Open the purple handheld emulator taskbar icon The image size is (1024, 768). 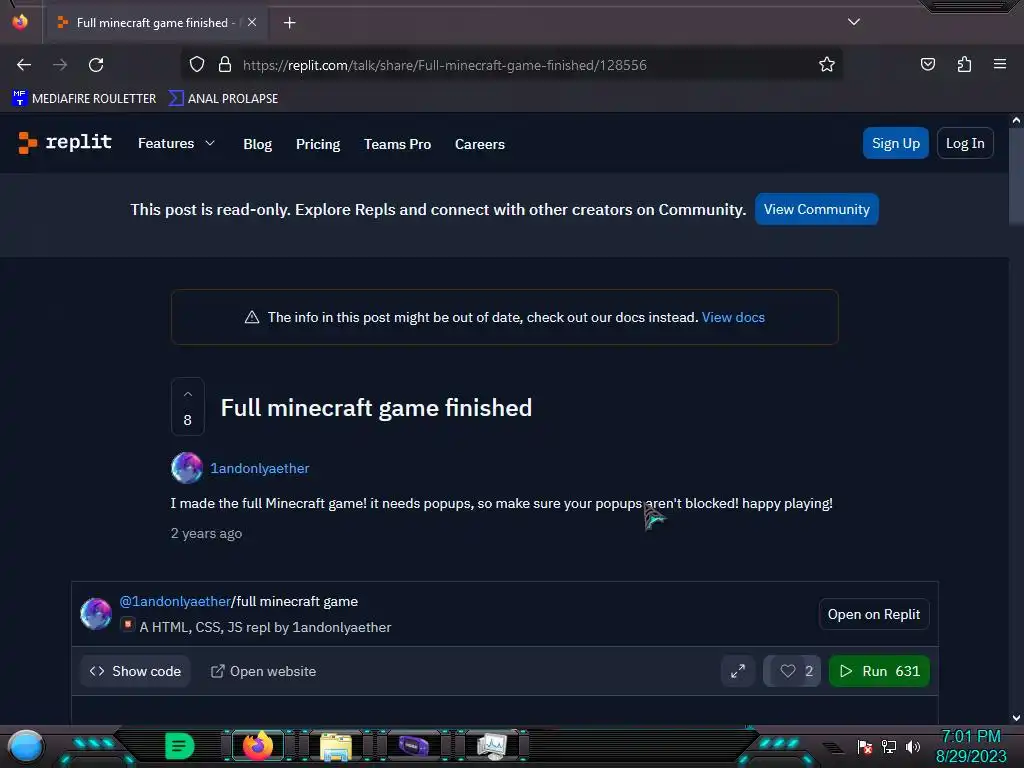[x=413, y=746]
